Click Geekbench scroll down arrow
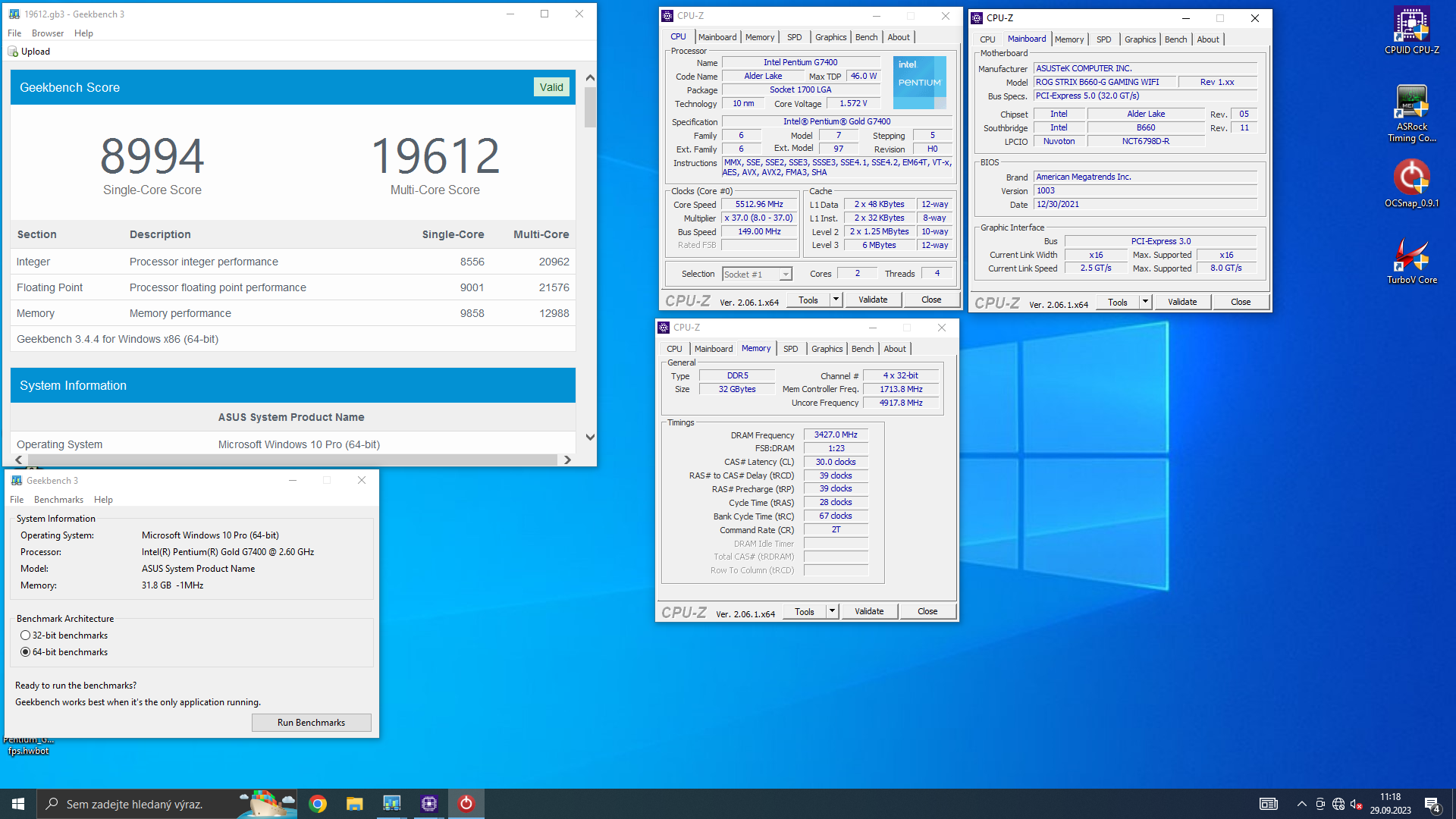 (590, 437)
